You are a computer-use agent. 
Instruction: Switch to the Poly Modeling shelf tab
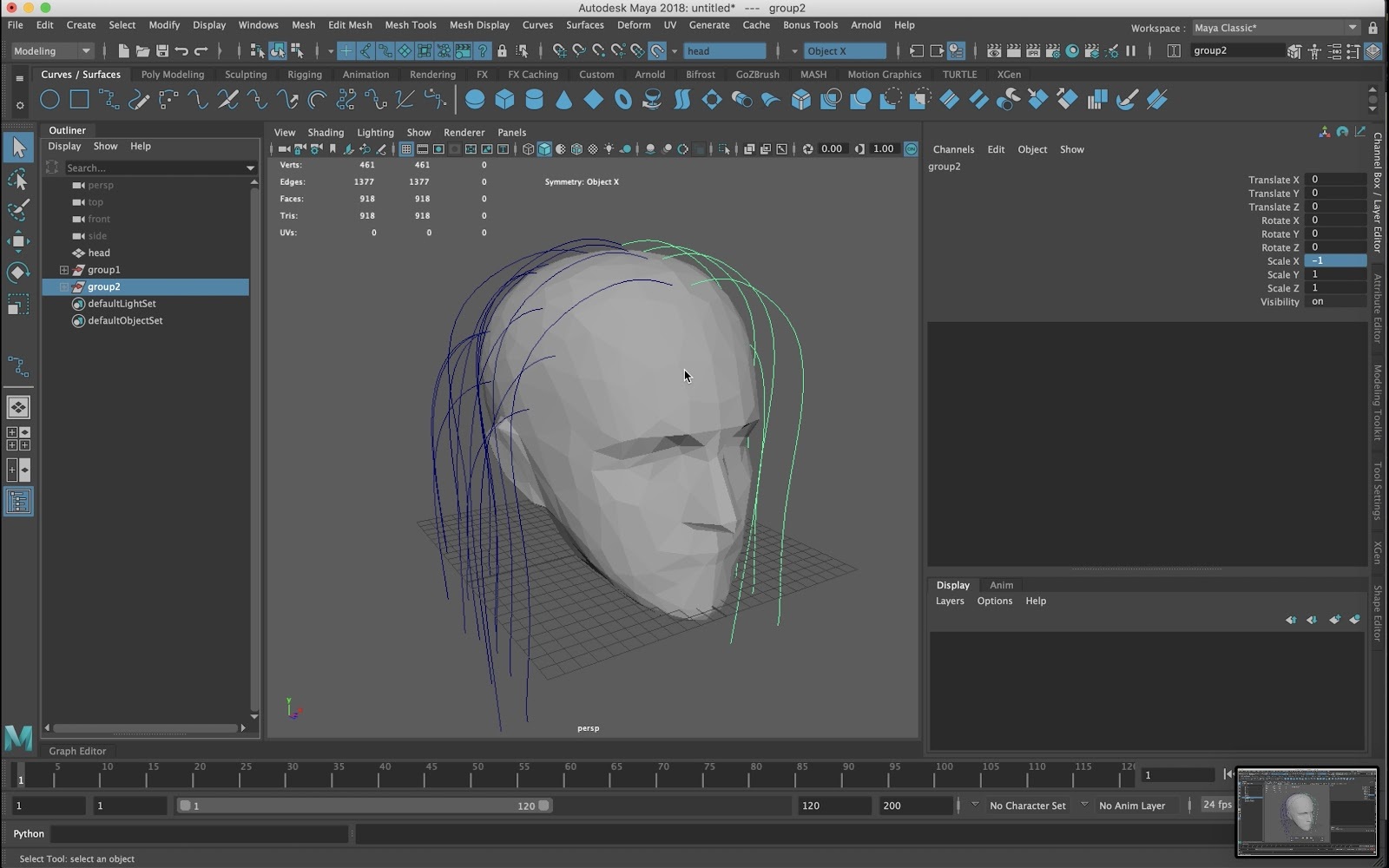(x=173, y=75)
